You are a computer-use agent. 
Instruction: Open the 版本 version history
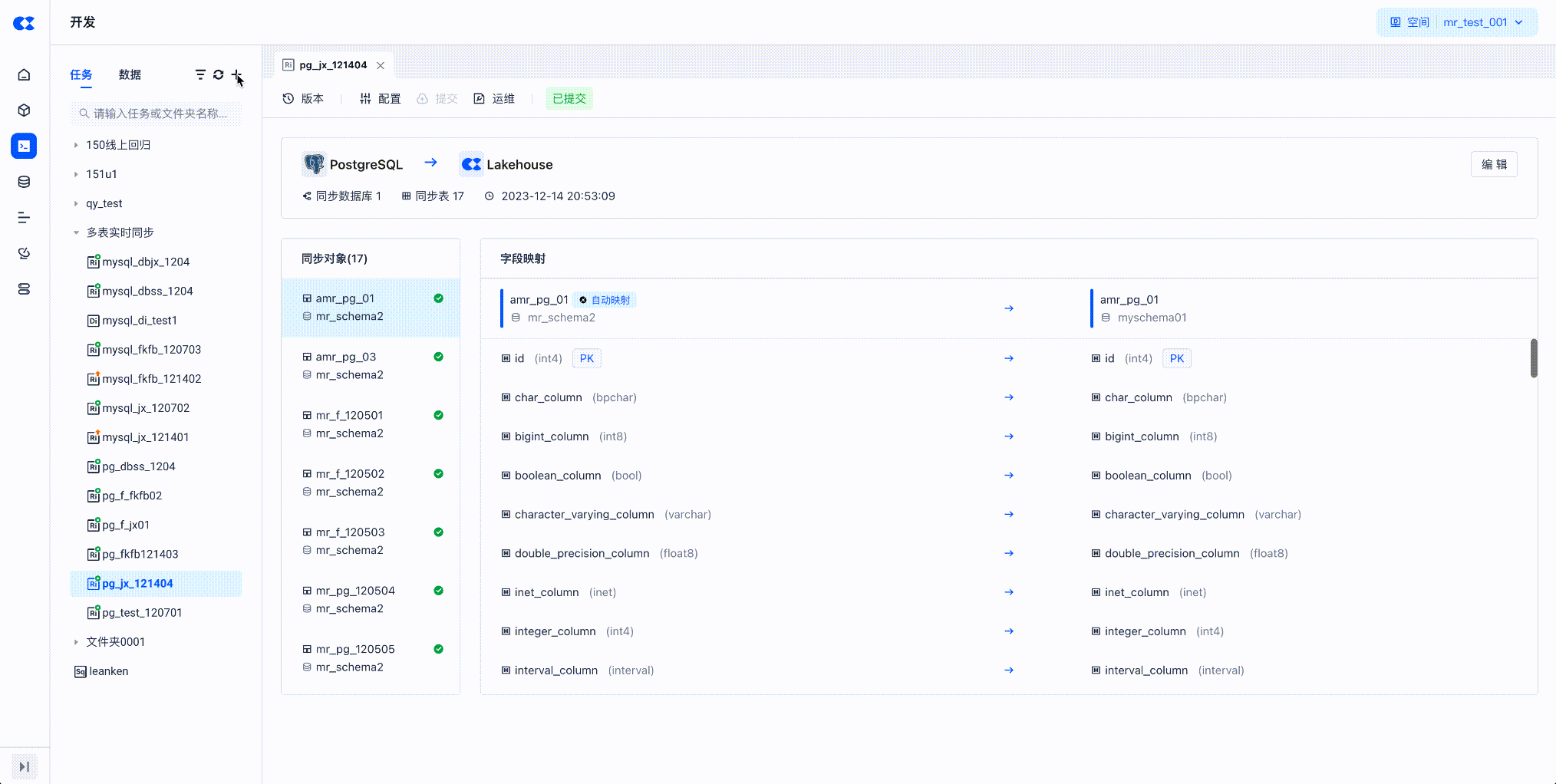tap(304, 98)
